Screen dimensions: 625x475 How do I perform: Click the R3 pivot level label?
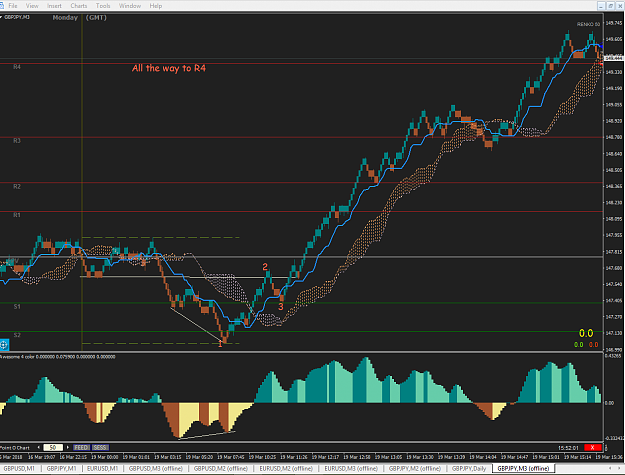click(17, 141)
